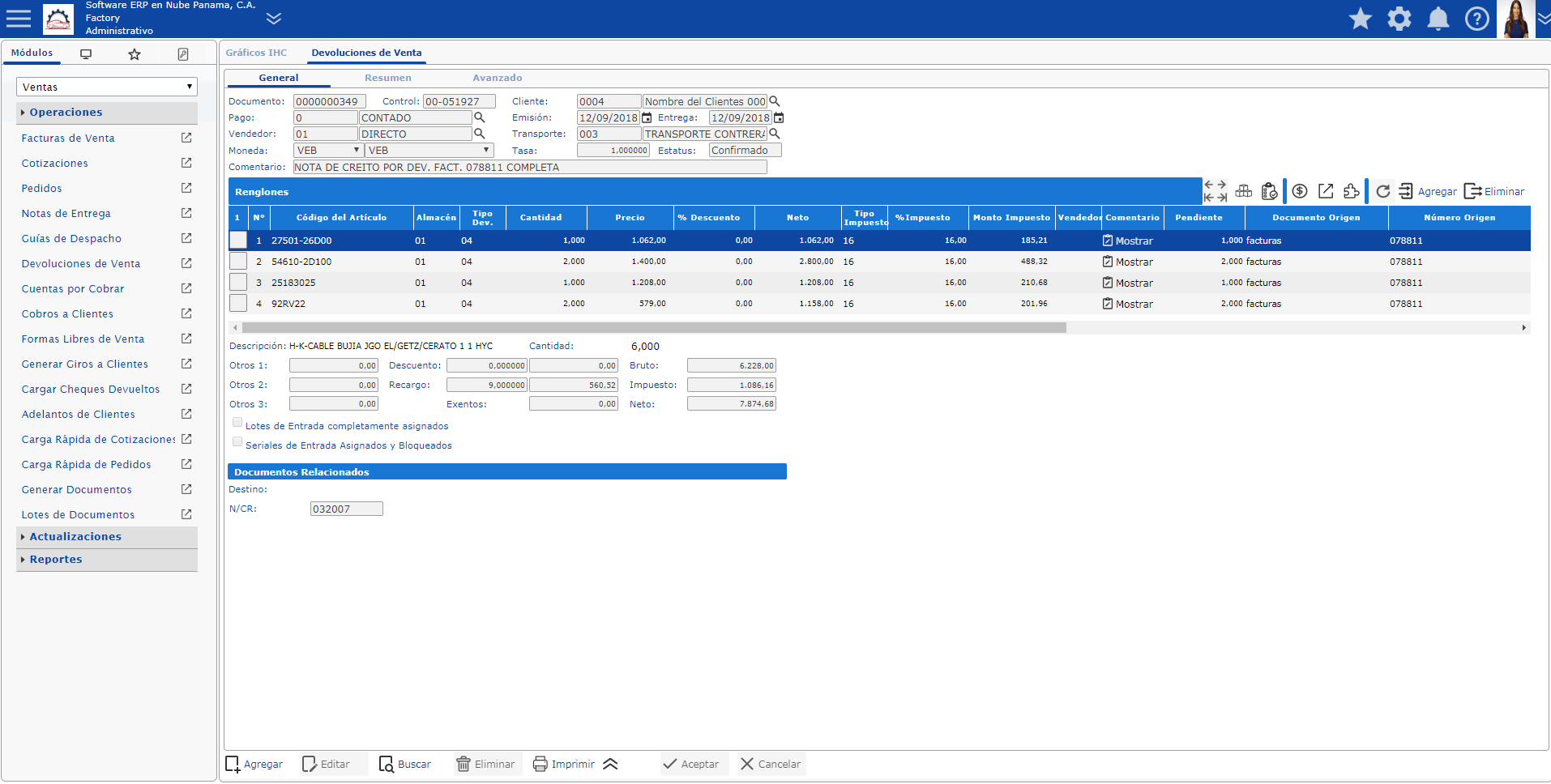Click the dollar sign icon in Renglones toolbar
Image resolution: width=1551 pixels, height=784 pixels.
click(1300, 191)
